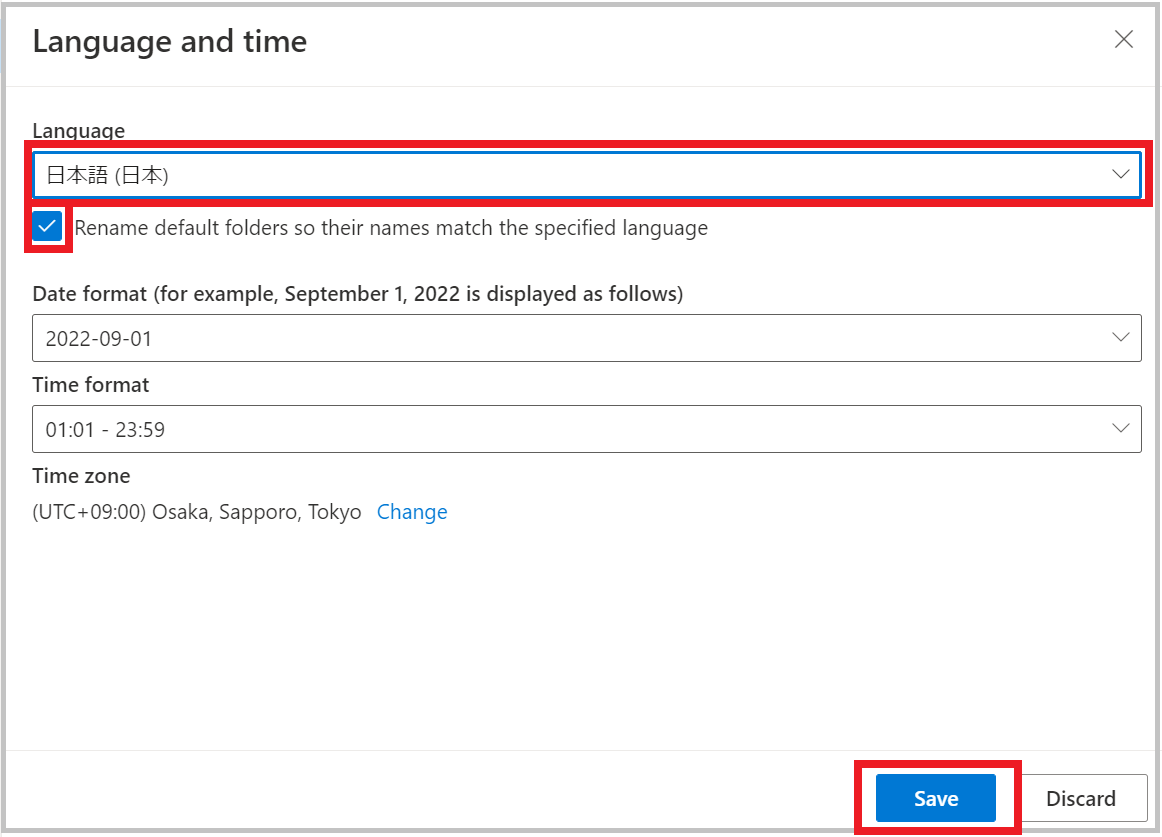Save the language and time settings
The image size is (1162, 837).
click(935, 798)
